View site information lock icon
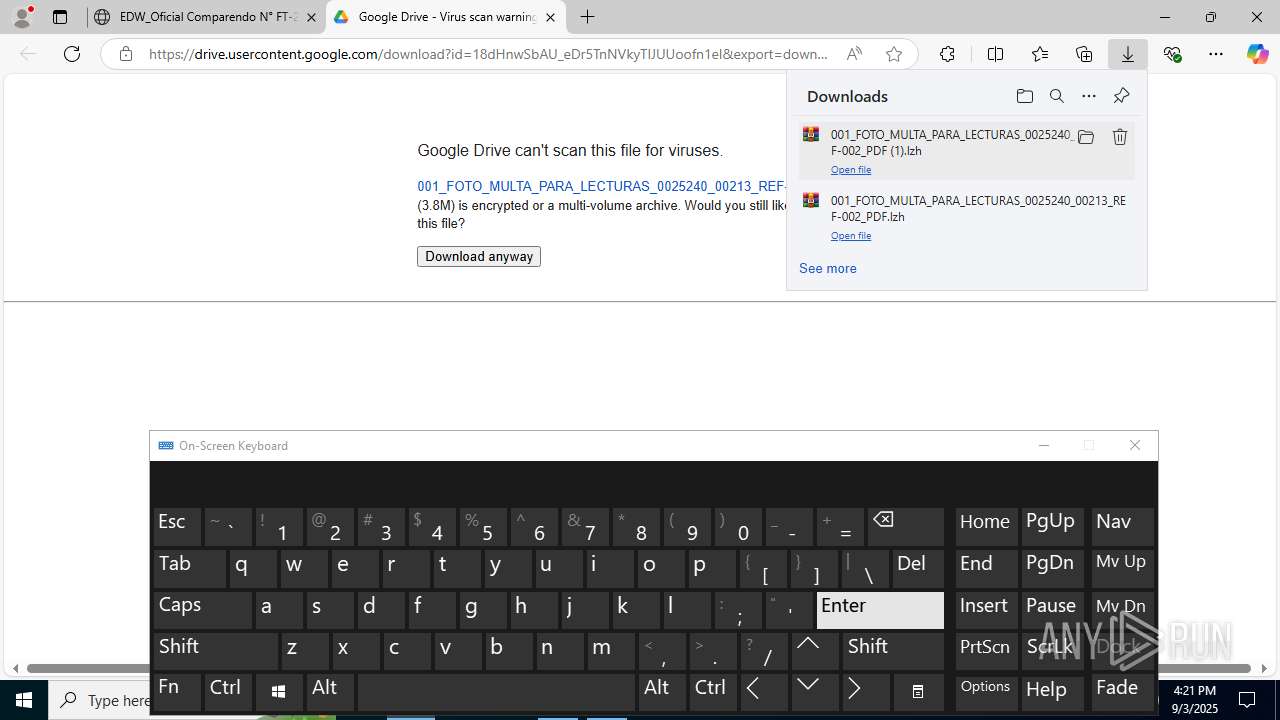This screenshot has height=720, width=1280. [126, 54]
